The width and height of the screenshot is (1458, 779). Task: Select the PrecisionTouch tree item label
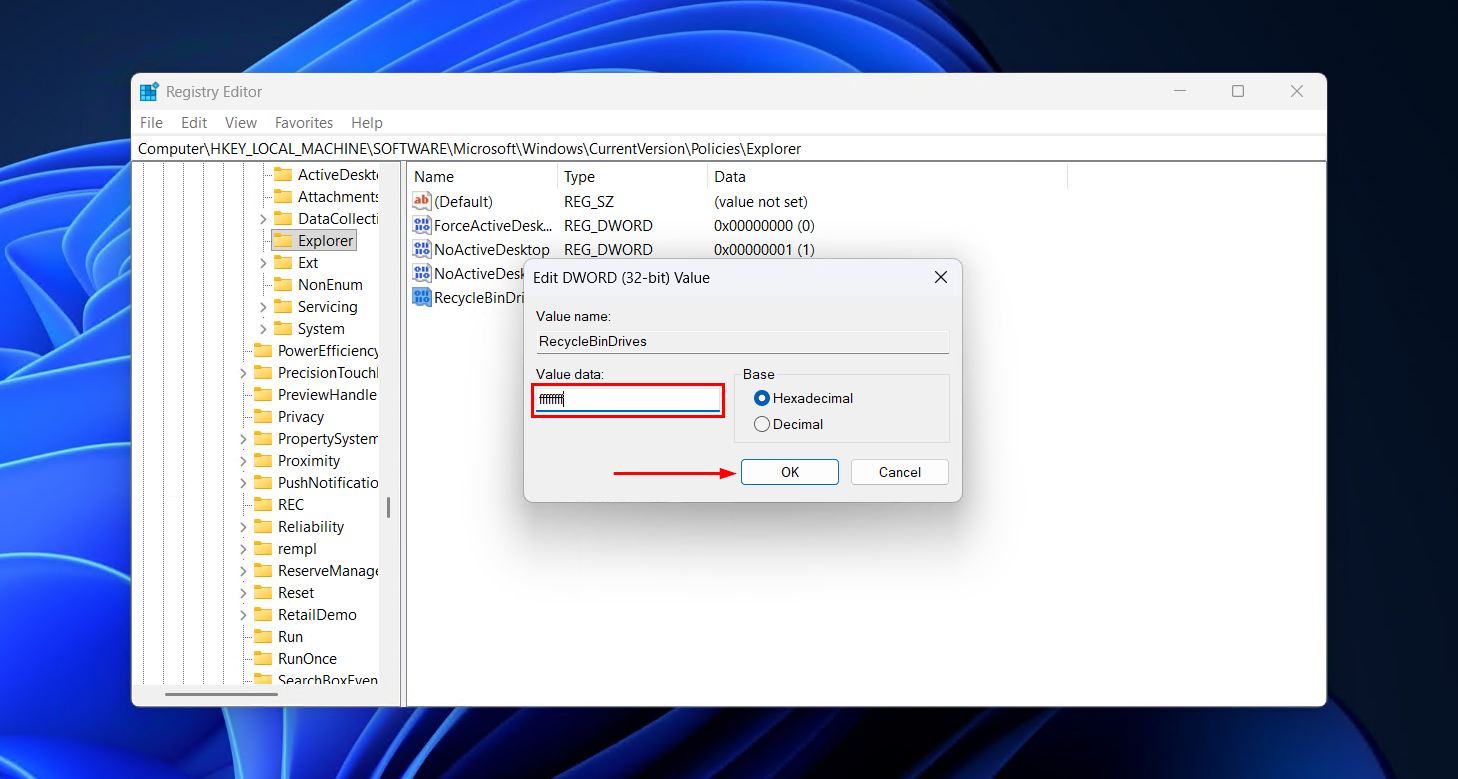[328, 373]
